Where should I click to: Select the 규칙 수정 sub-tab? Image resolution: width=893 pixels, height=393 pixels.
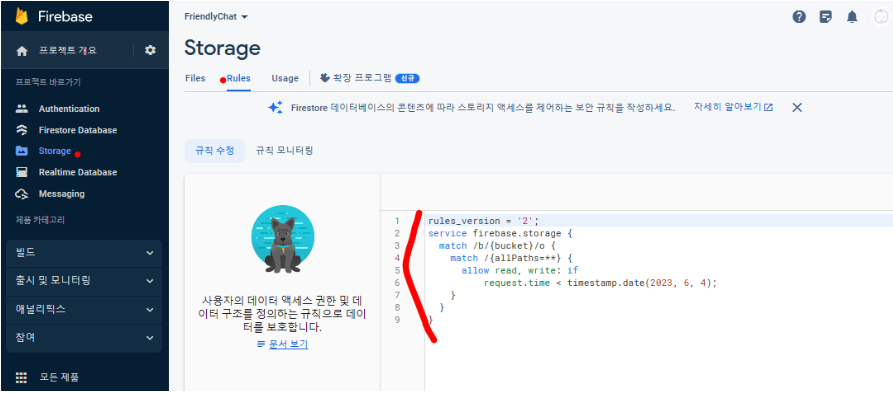(215, 151)
